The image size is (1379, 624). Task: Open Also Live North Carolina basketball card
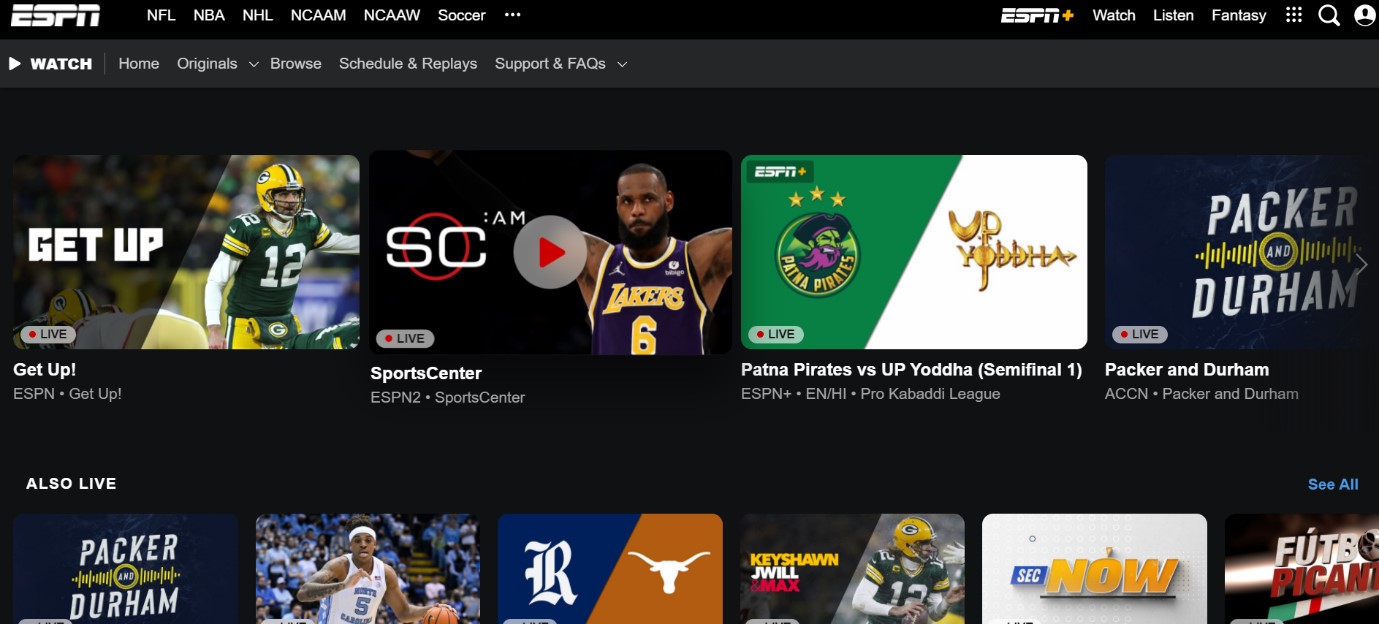(x=368, y=569)
